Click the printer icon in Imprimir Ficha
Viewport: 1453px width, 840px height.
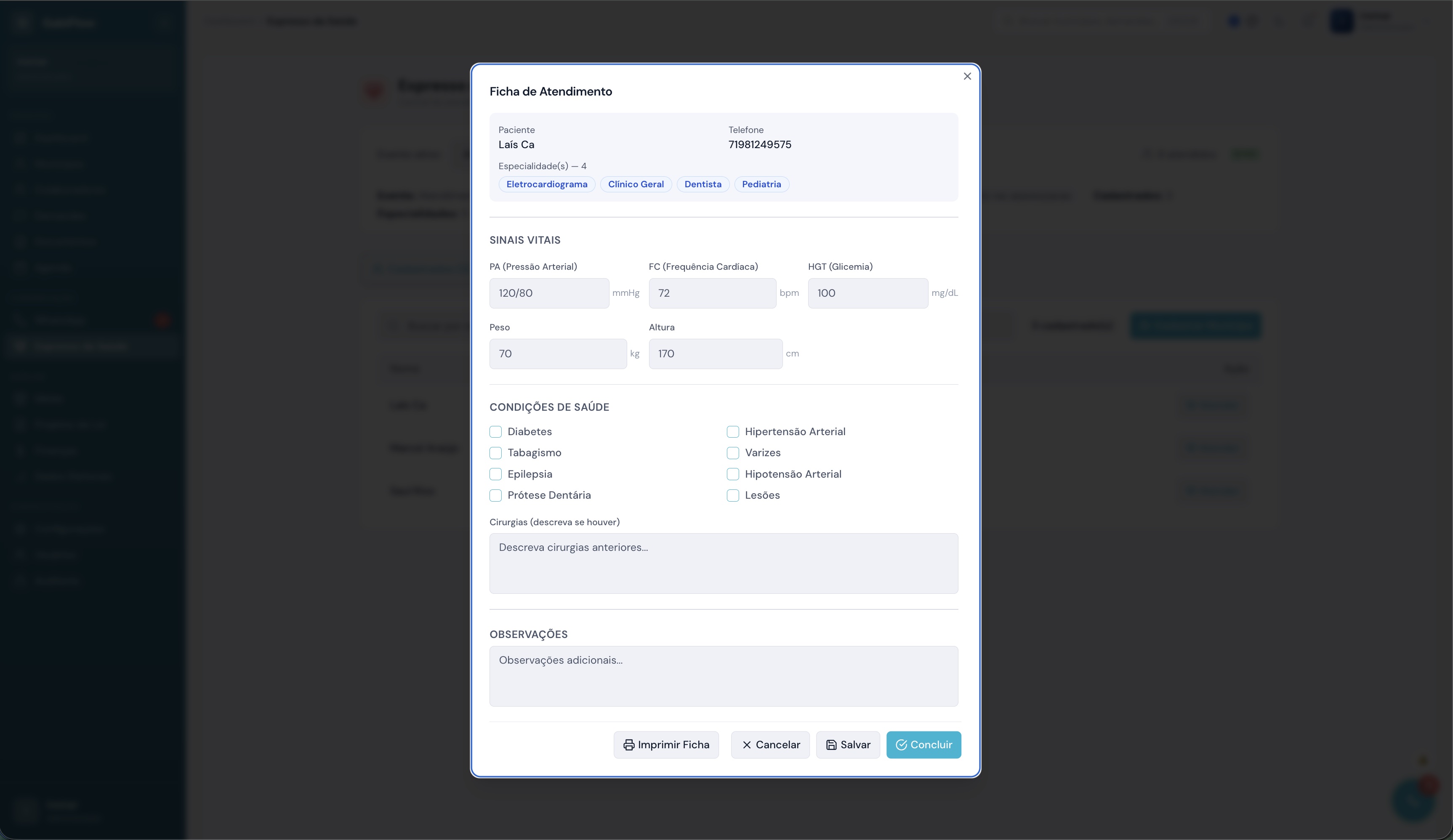628,745
